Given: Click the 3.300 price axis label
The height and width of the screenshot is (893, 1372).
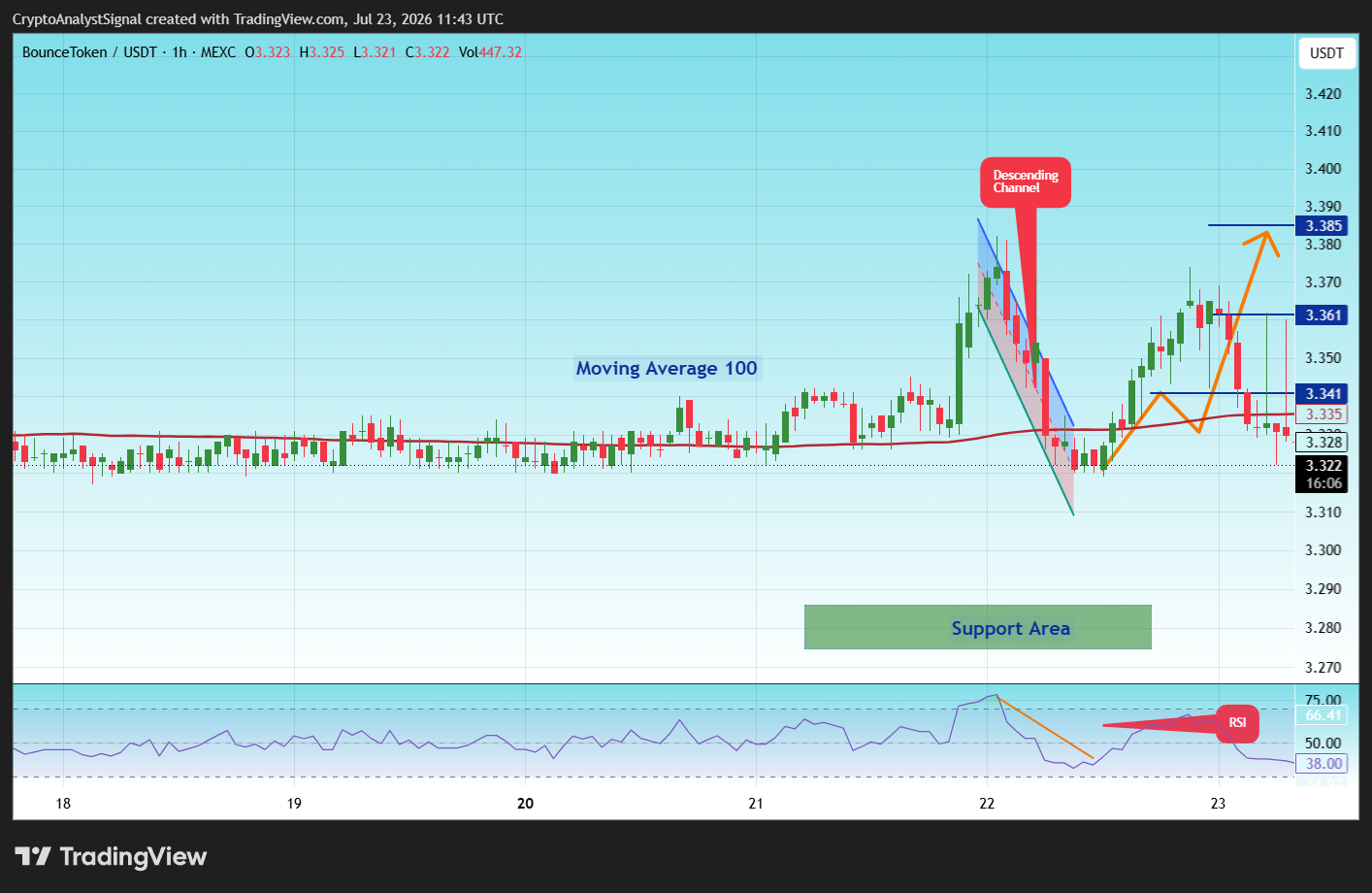Looking at the screenshot, I should [x=1323, y=550].
